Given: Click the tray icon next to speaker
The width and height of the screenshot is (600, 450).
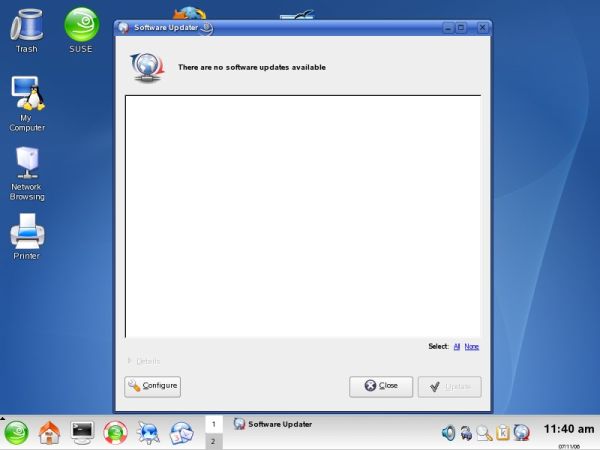Looking at the screenshot, I should point(466,433).
